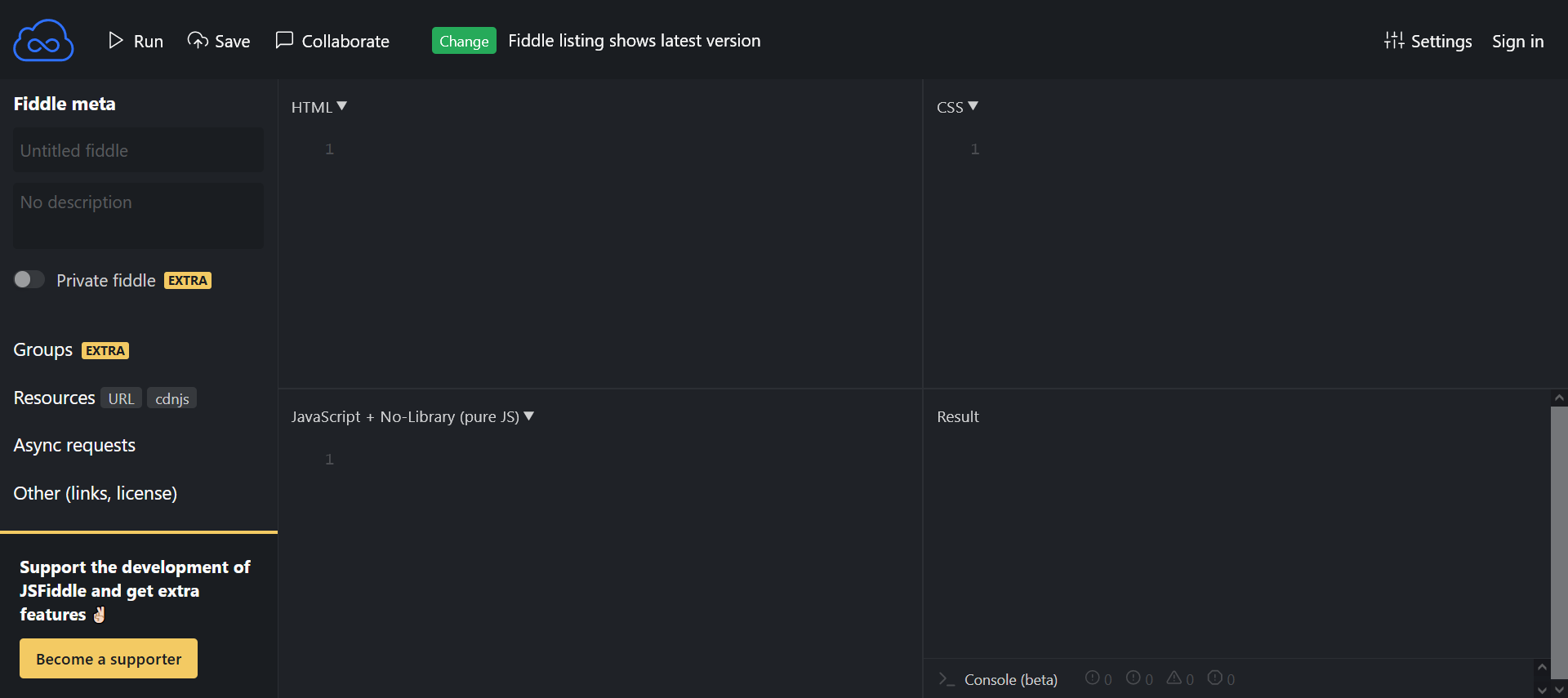Click the console warning triangle counter

click(1180, 678)
